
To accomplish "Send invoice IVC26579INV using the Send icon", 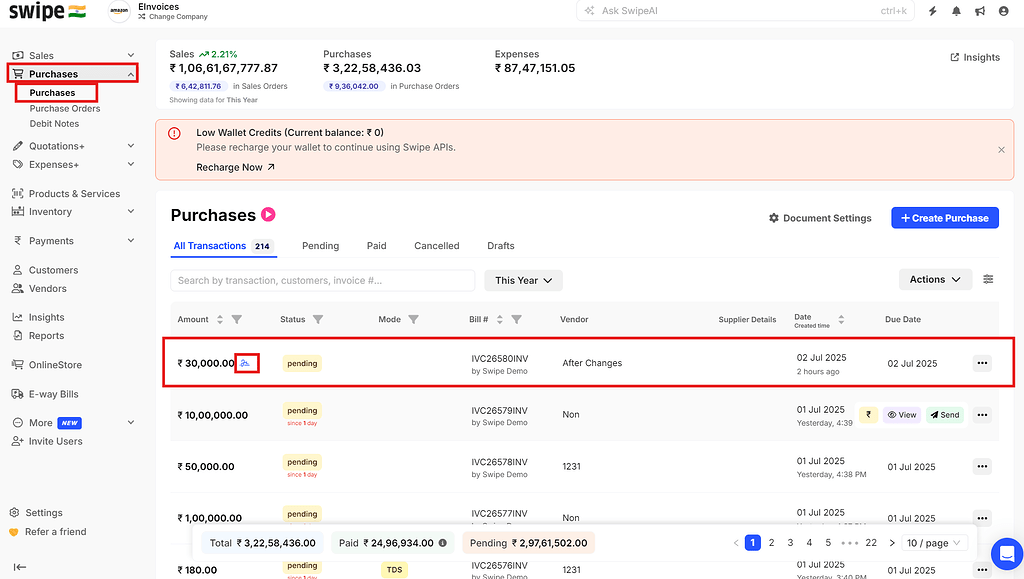I will click(x=944, y=414).
